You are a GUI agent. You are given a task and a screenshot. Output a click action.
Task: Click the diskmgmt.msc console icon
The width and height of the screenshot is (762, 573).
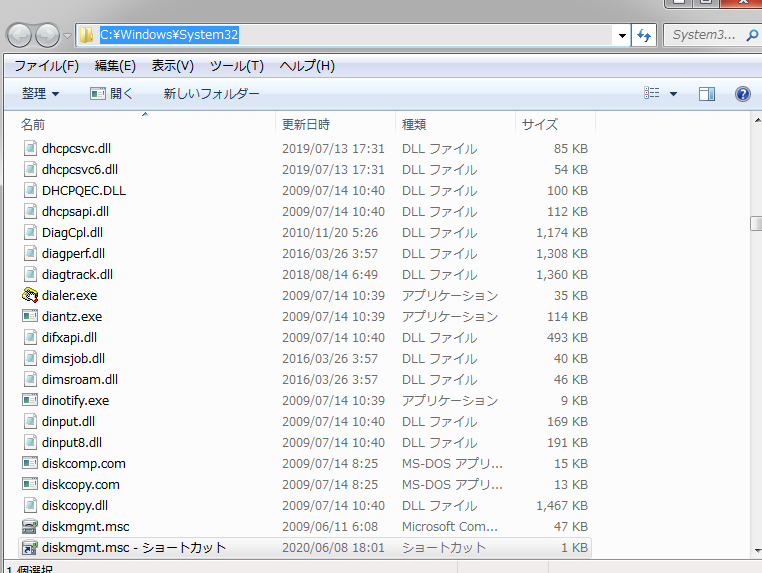click(30, 526)
